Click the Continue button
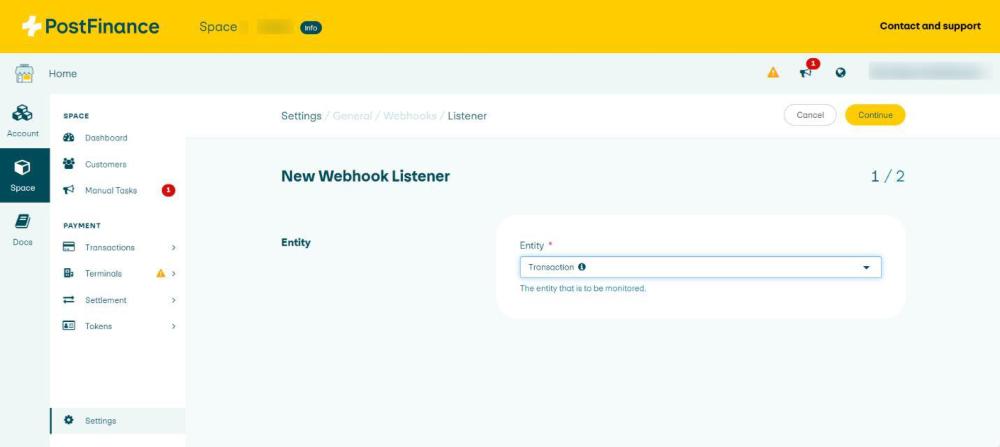1000x447 pixels. 875,115
